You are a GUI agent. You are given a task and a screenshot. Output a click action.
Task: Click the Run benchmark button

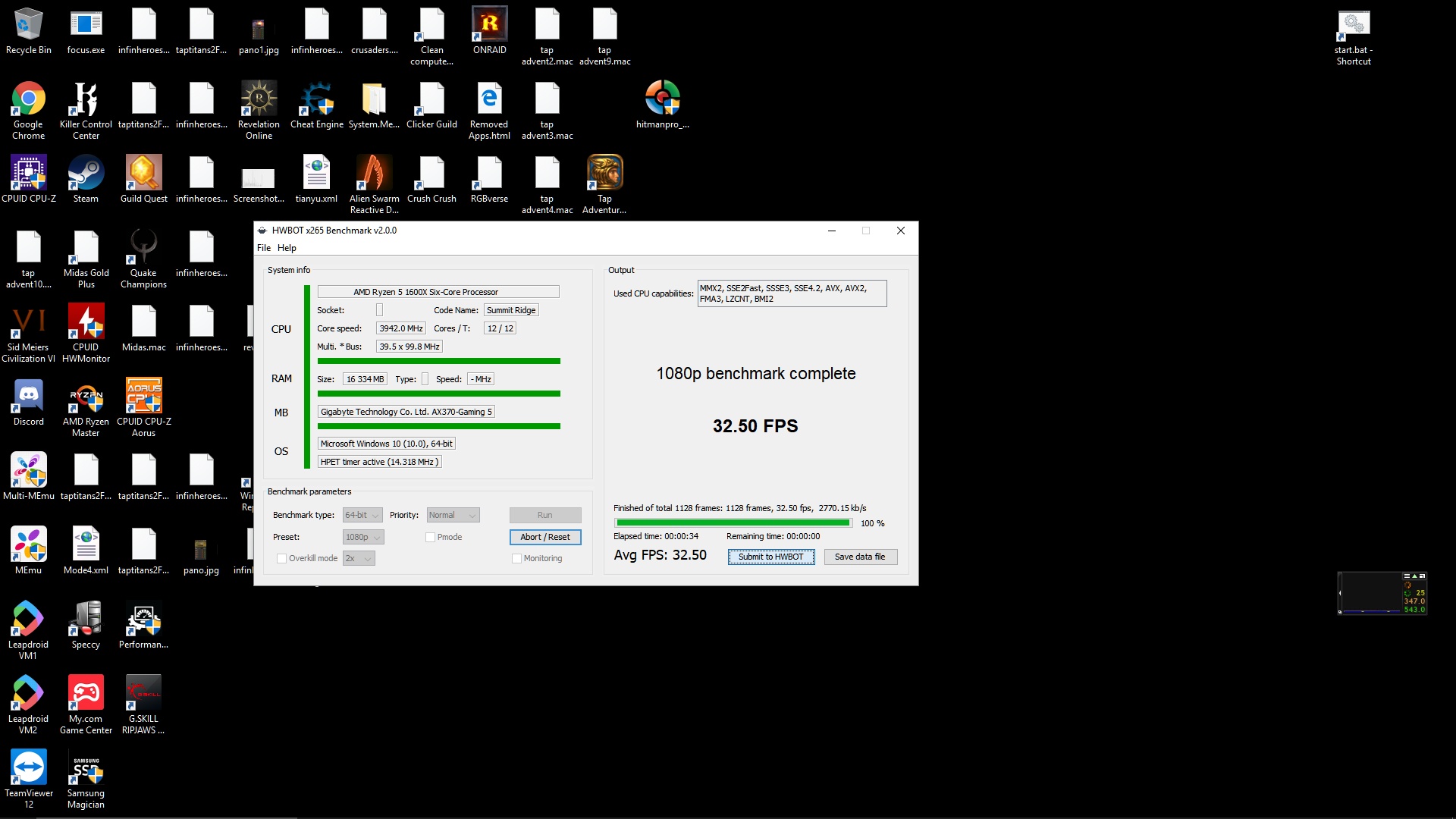tap(545, 515)
